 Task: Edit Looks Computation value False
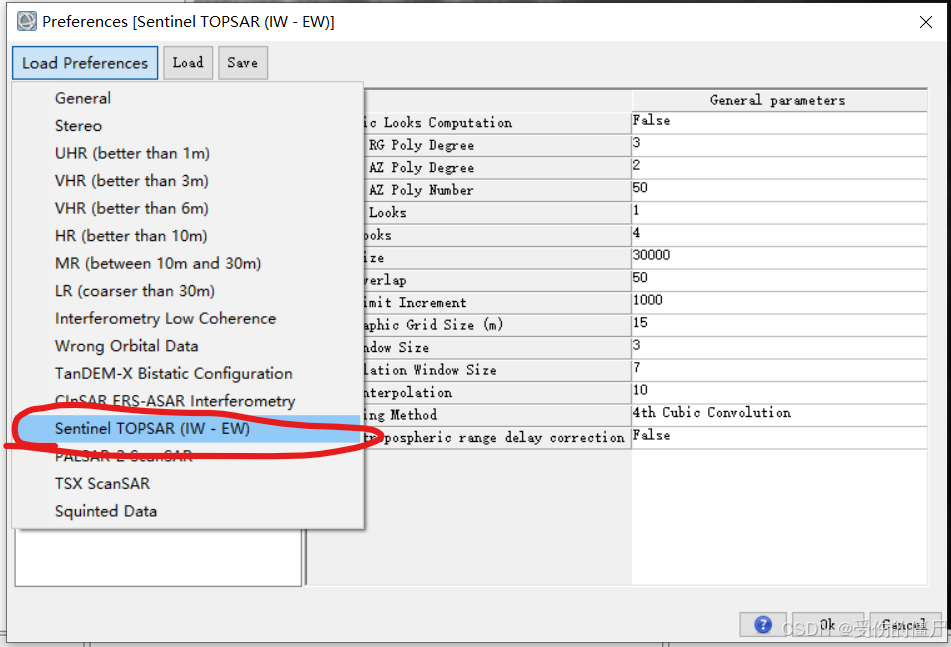tap(779, 122)
